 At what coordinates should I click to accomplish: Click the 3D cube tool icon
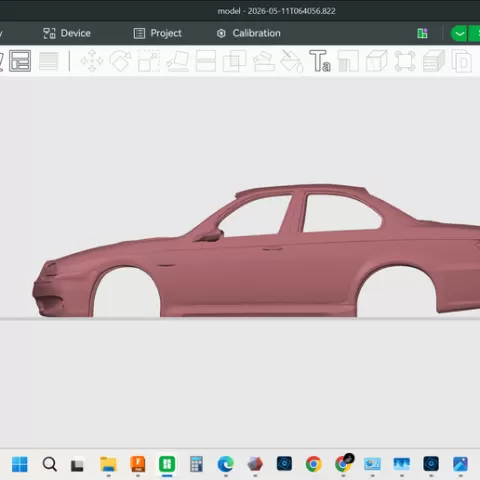[x=377, y=61]
